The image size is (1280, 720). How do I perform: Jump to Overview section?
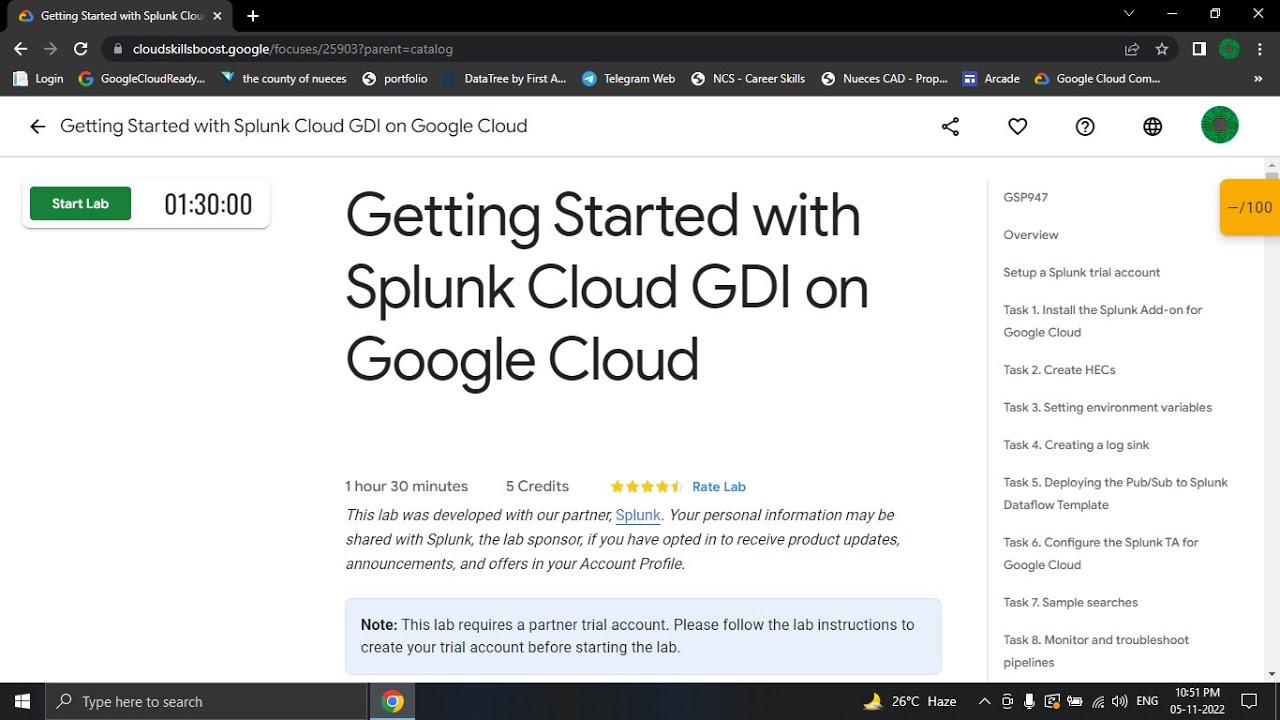pyautogui.click(x=1031, y=235)
